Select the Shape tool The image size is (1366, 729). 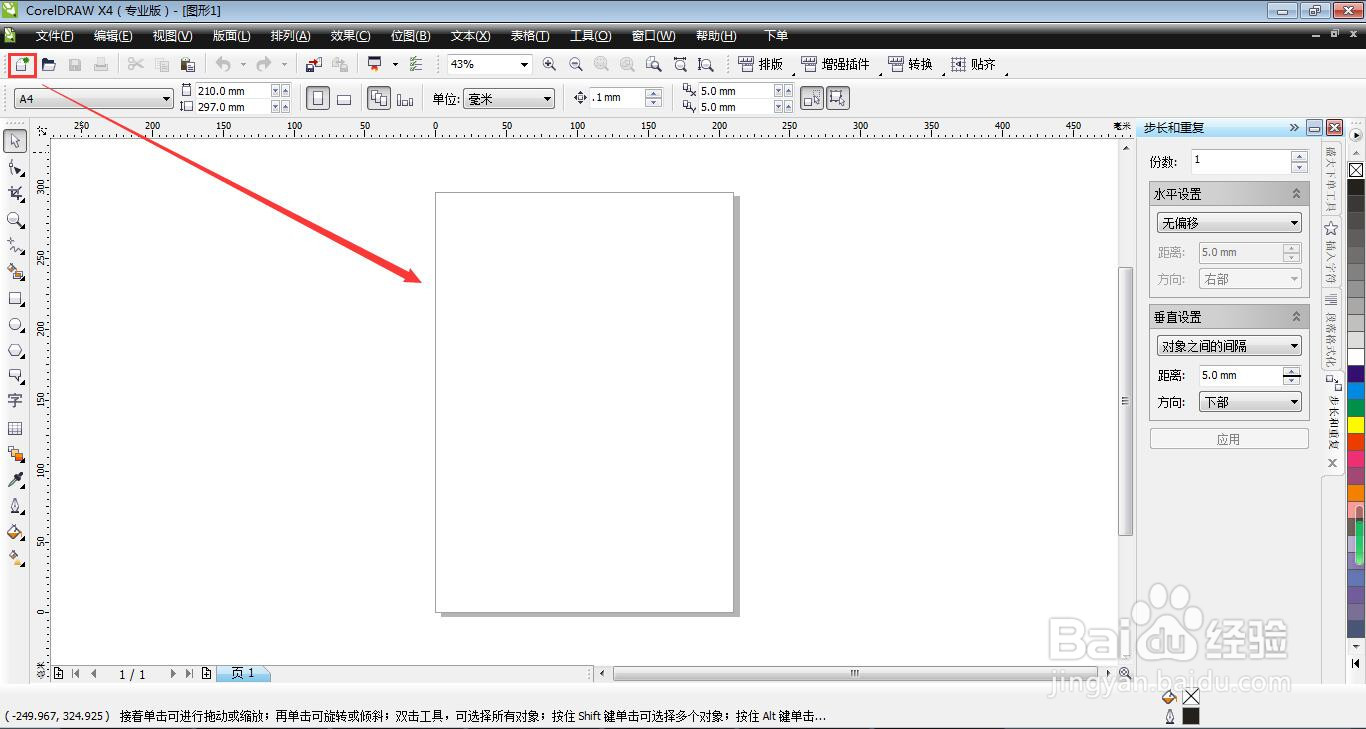click(x=15, y=167)
